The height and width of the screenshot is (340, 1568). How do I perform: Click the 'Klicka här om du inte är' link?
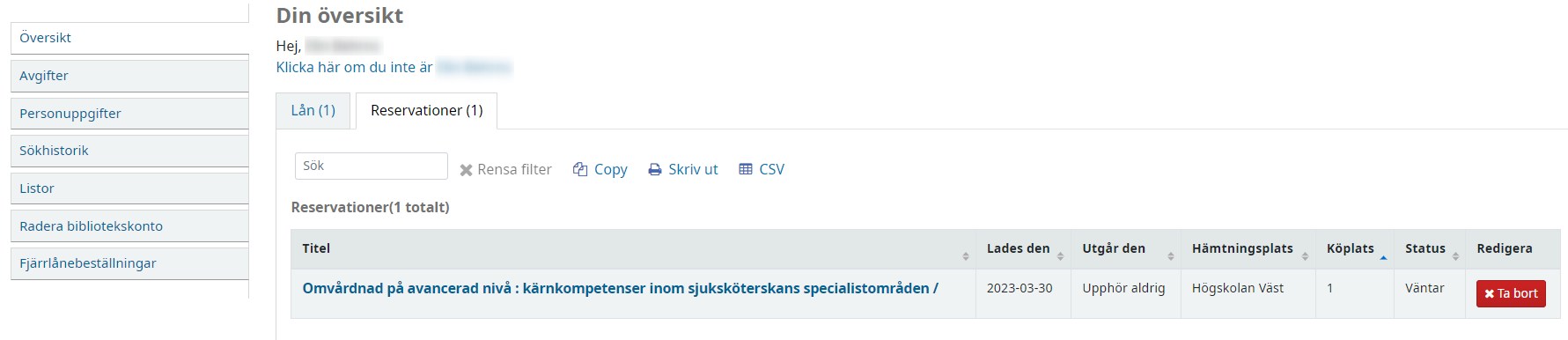pos(354,67)
